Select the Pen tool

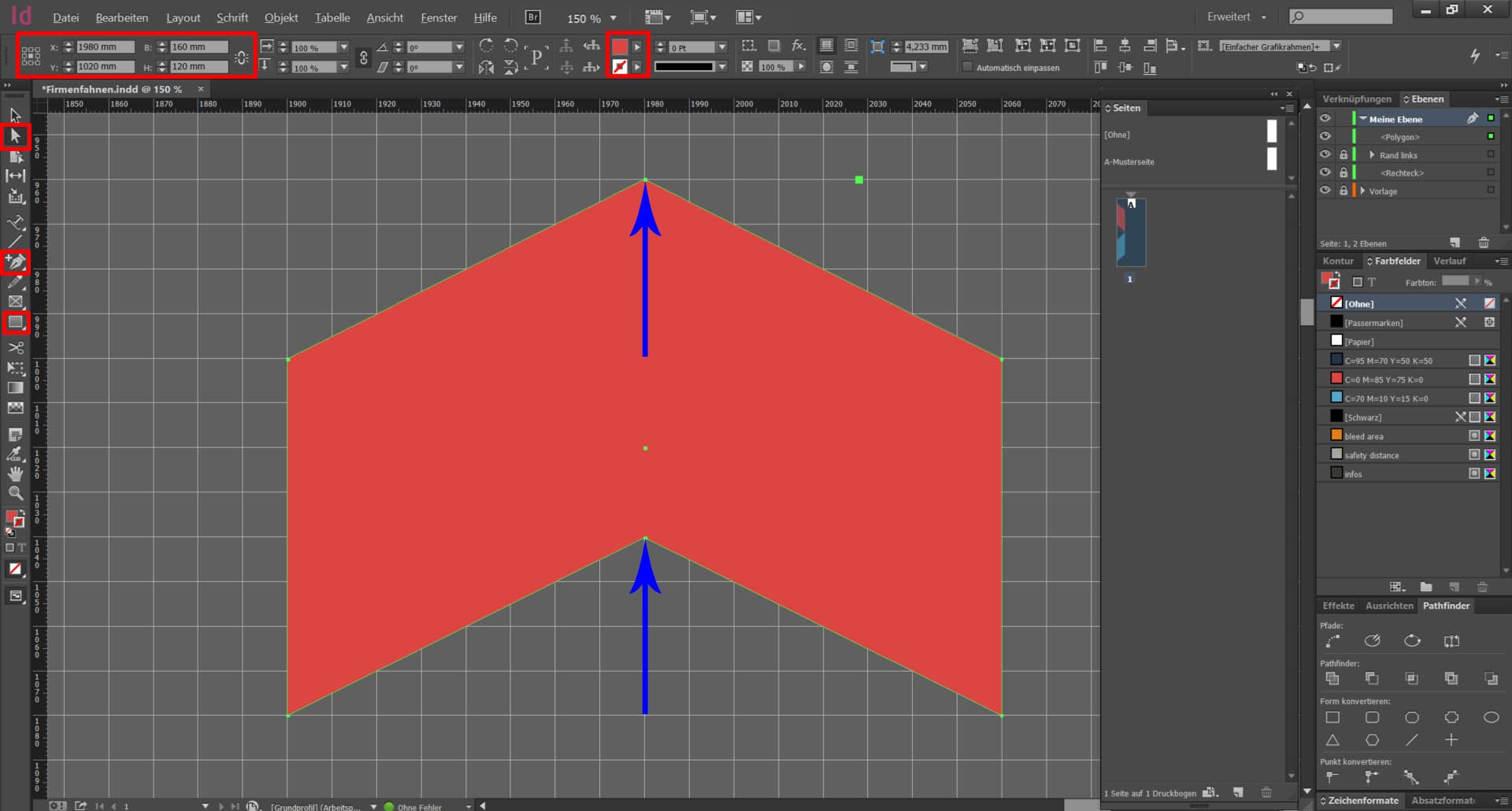tap(15, 261)
